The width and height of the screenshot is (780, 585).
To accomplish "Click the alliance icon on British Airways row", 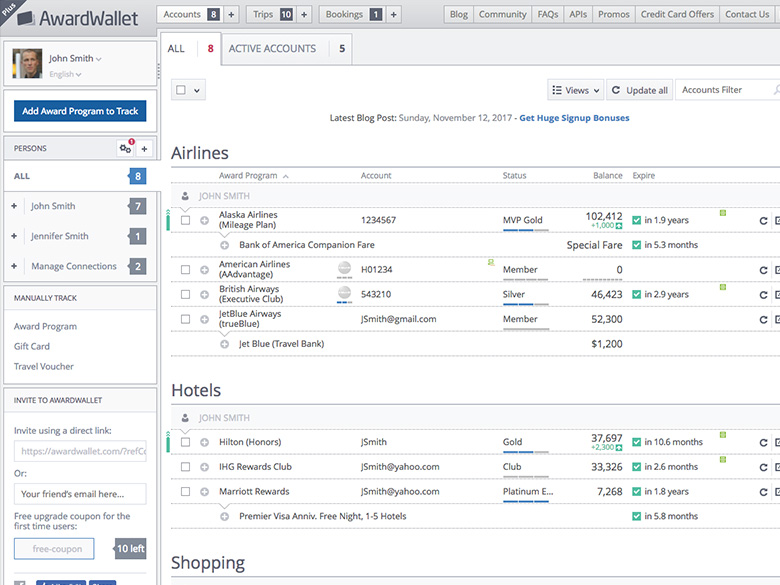I will pyautogui.click(x=344, y=294).
